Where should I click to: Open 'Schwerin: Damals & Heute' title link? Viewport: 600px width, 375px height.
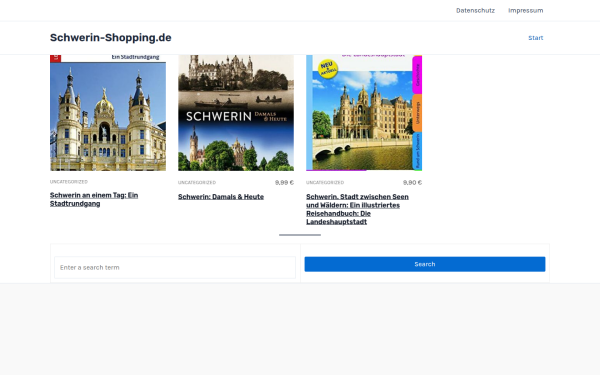(x=221, y=197)
